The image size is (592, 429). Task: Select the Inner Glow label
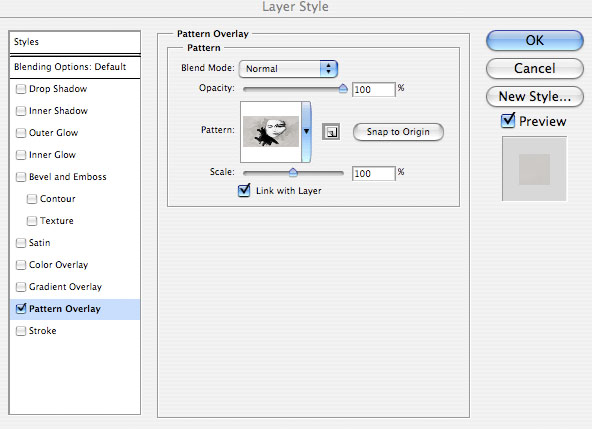[x=52, y=155]
